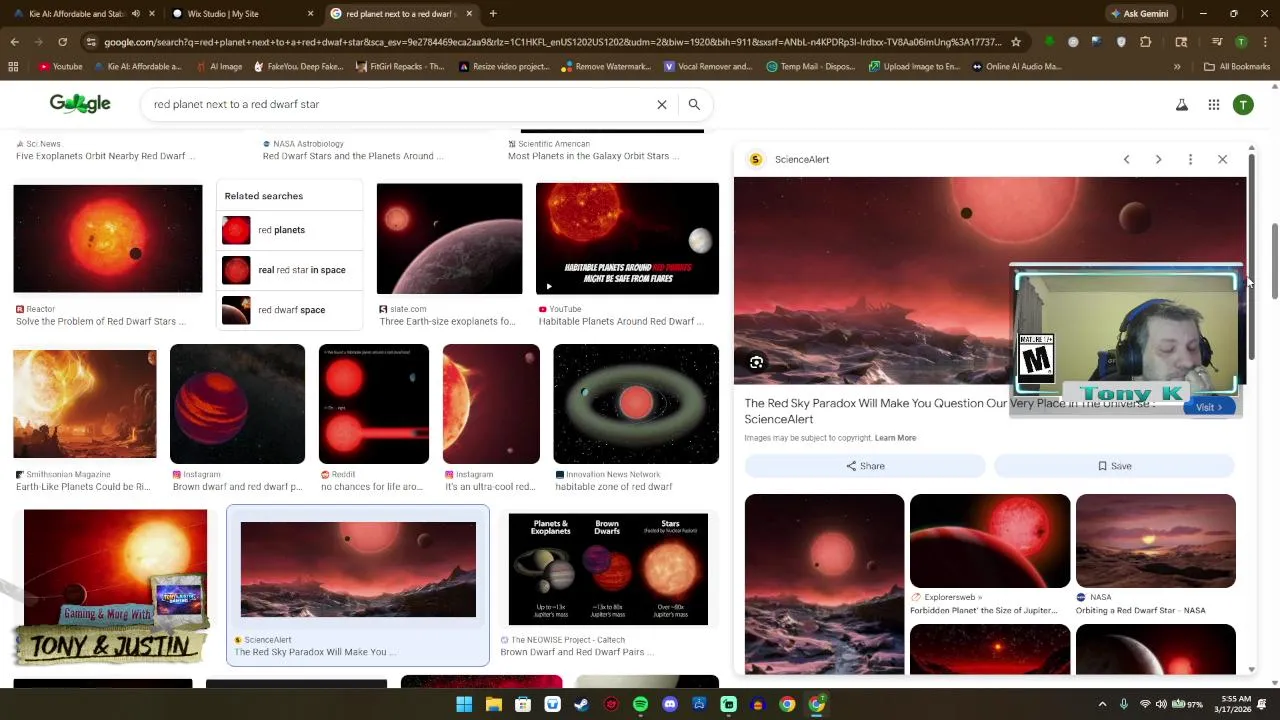Open NEOWISE Brown Dwarf and Red Dwarf Pairs image
The width and height of the screenshot is (1280, 720).
click(608, 569)
